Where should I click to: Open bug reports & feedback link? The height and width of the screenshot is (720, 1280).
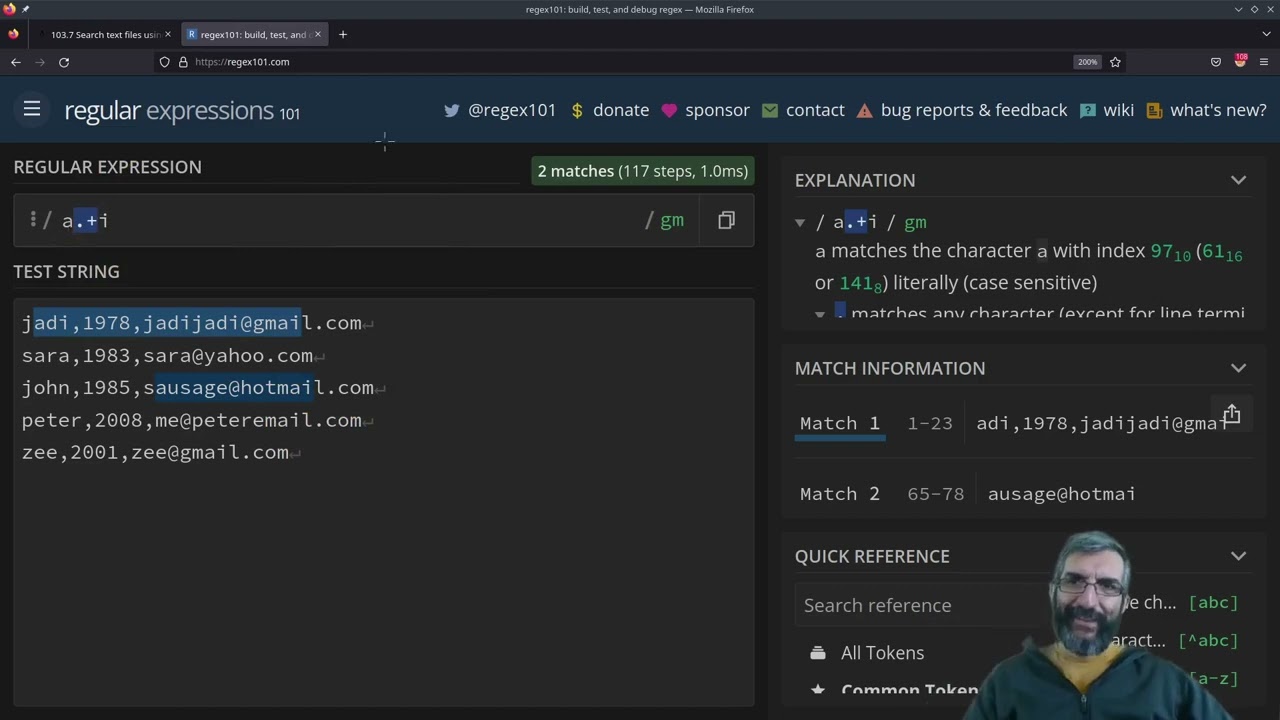click(974, 110)
